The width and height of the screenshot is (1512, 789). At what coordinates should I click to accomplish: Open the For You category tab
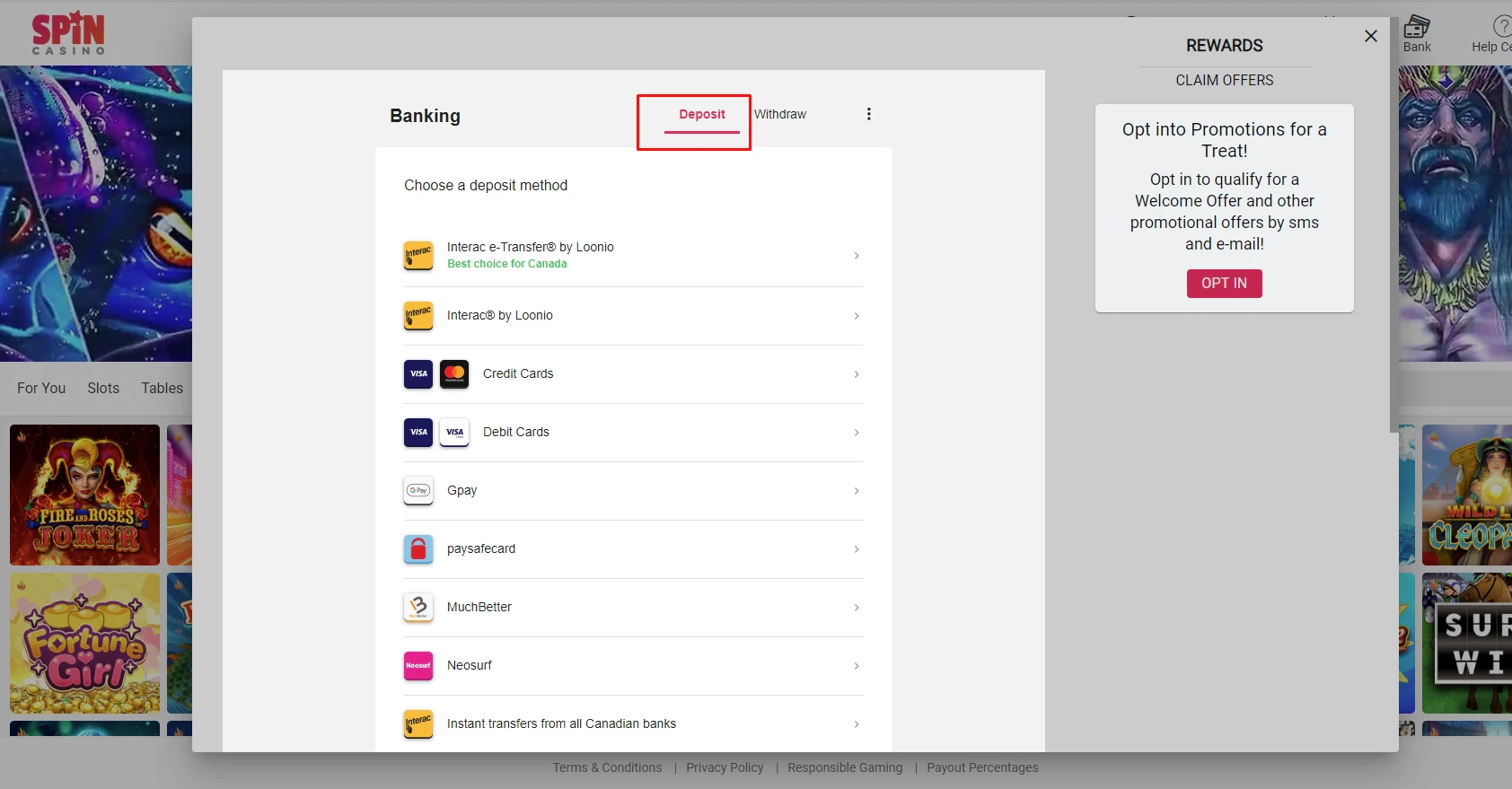(x=41, y=389)
